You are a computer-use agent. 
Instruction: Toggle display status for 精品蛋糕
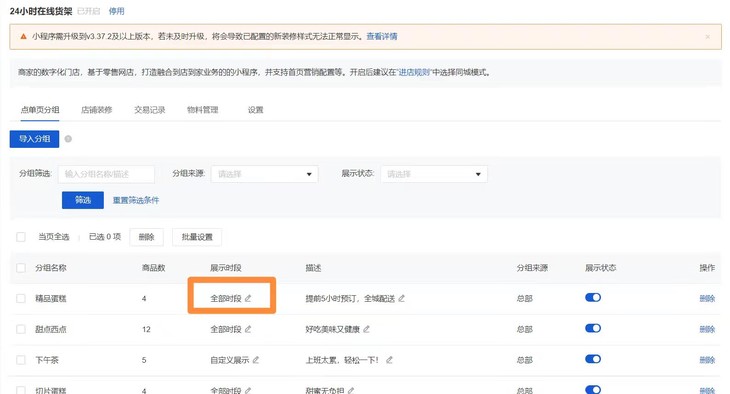pyautogui.click(x=593, y=297)
